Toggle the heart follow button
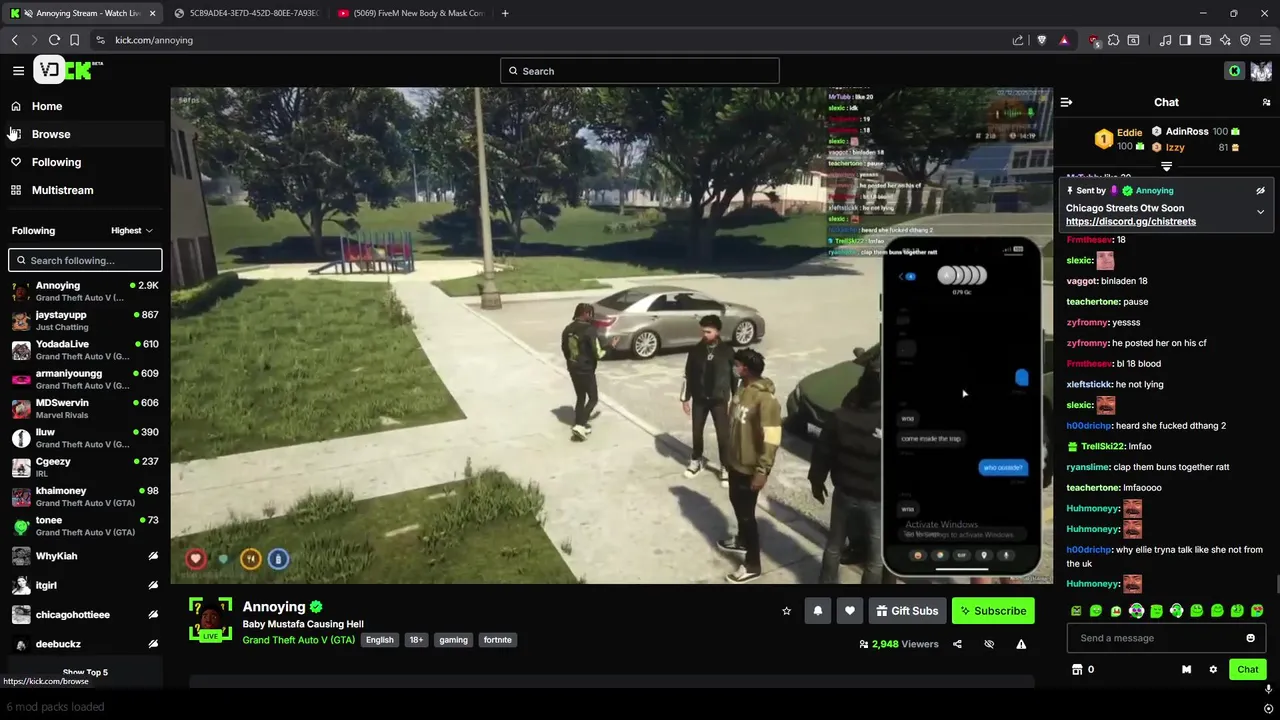 point(849,611)
